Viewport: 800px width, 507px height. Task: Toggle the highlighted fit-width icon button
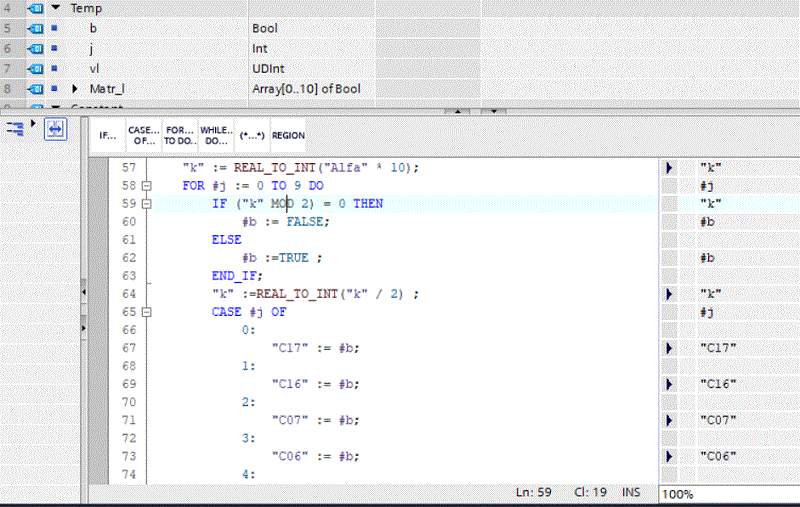pos(55,128)
